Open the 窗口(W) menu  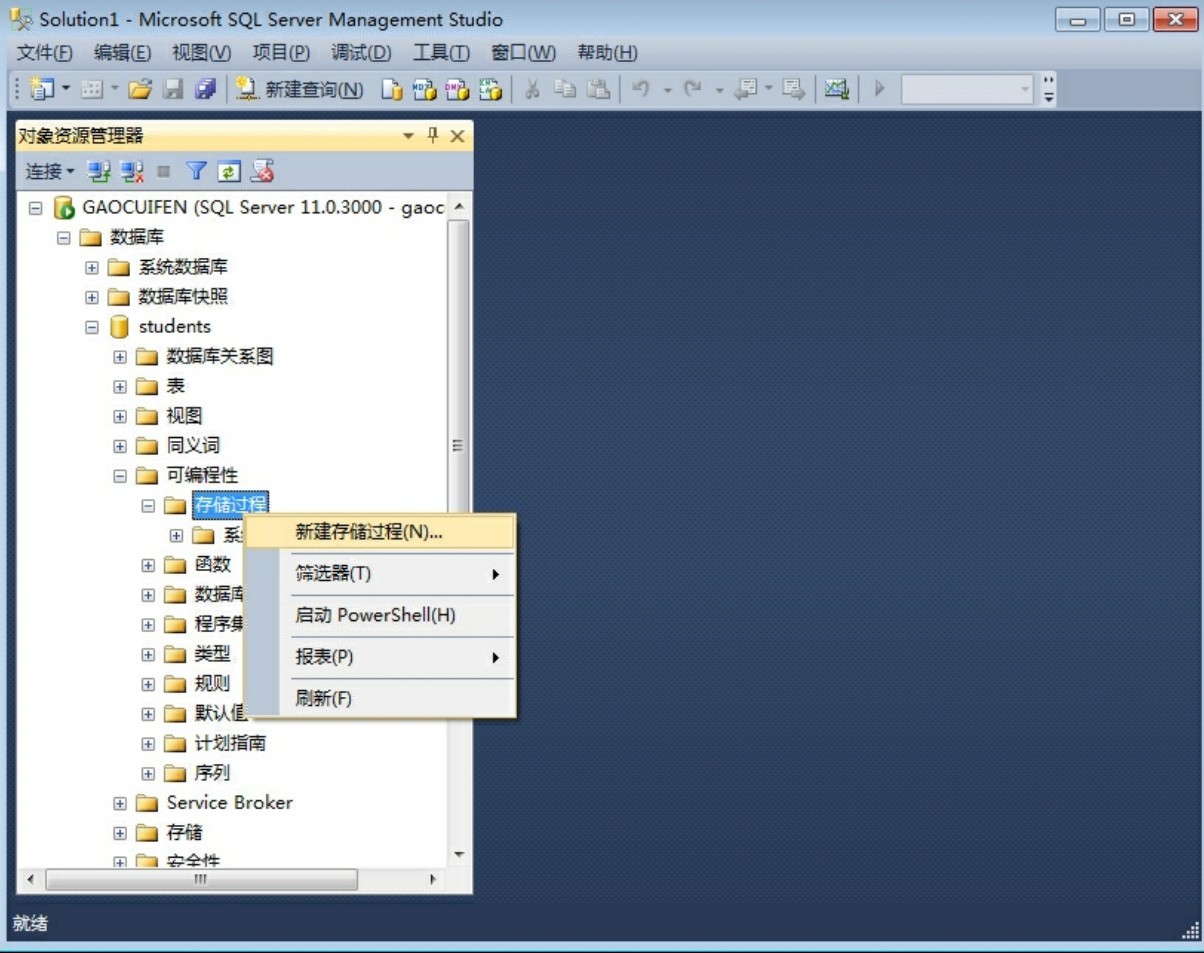point(523,53)
